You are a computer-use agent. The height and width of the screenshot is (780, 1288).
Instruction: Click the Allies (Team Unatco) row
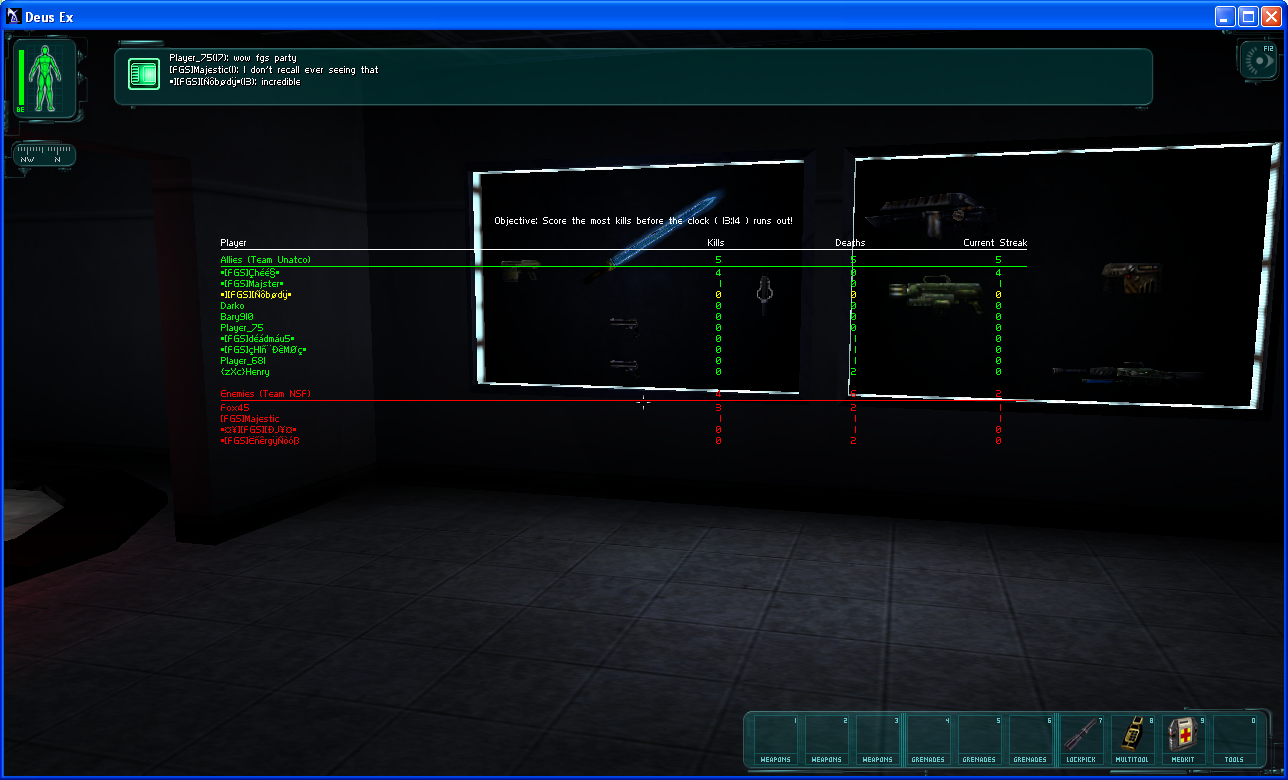(x=266, y=260)
